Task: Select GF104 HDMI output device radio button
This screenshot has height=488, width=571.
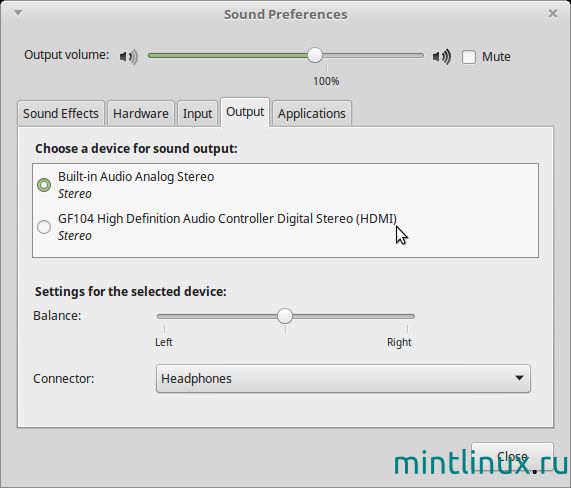Action: pos(44,227)
